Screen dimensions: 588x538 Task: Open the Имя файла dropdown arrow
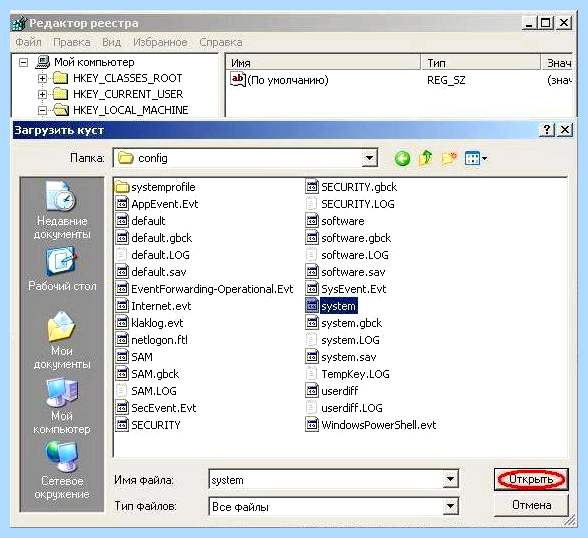tap(450, 479)
